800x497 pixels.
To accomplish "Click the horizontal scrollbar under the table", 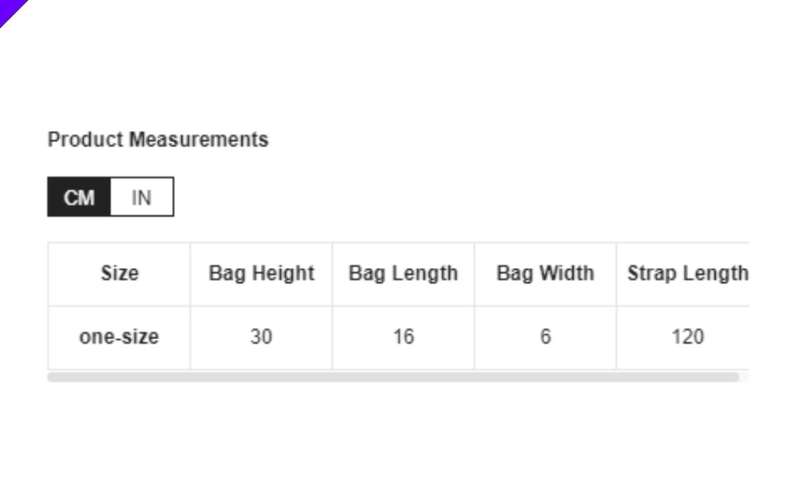I will click(x=393, y=377).
